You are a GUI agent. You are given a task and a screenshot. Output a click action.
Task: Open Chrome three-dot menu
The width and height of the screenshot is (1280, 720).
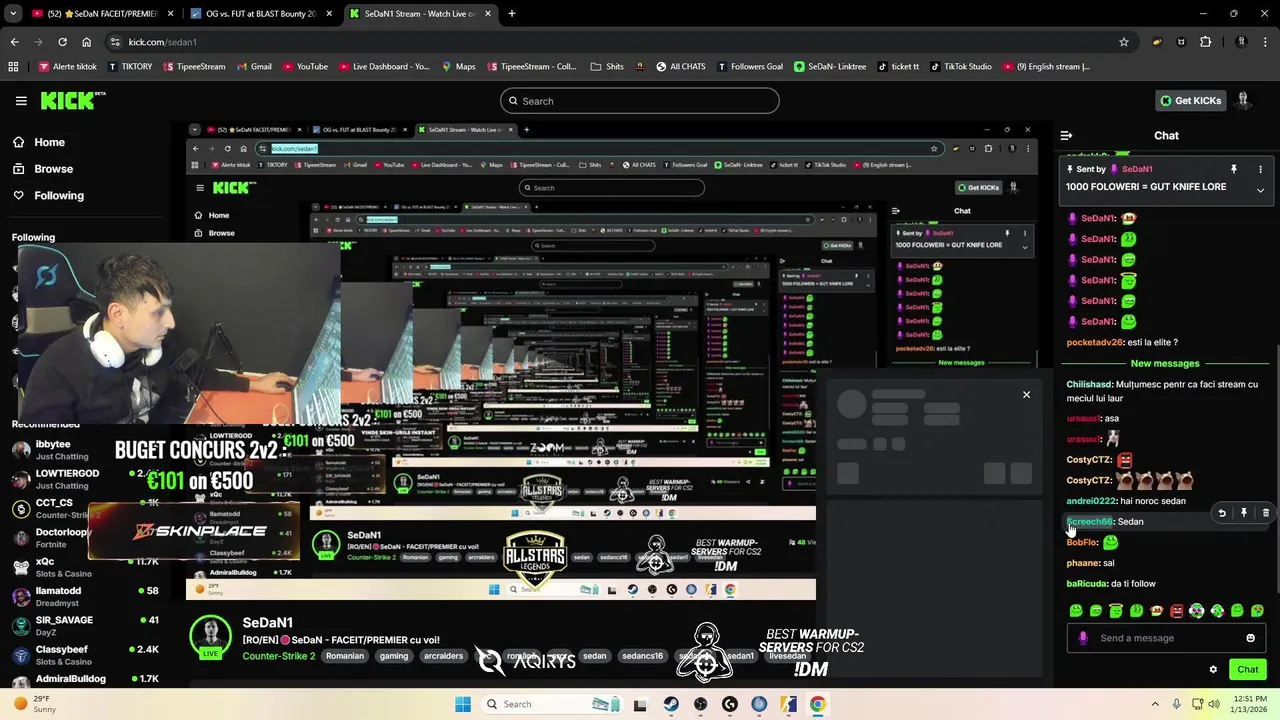[x=1265, y=42]
